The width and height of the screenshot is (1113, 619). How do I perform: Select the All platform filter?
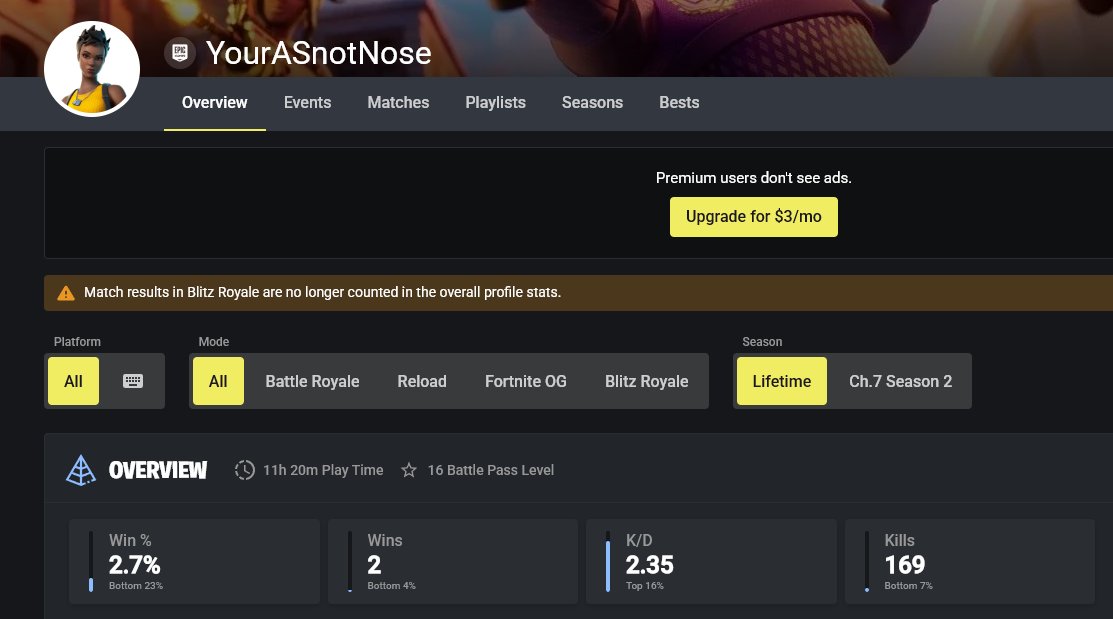click(74, 381)
